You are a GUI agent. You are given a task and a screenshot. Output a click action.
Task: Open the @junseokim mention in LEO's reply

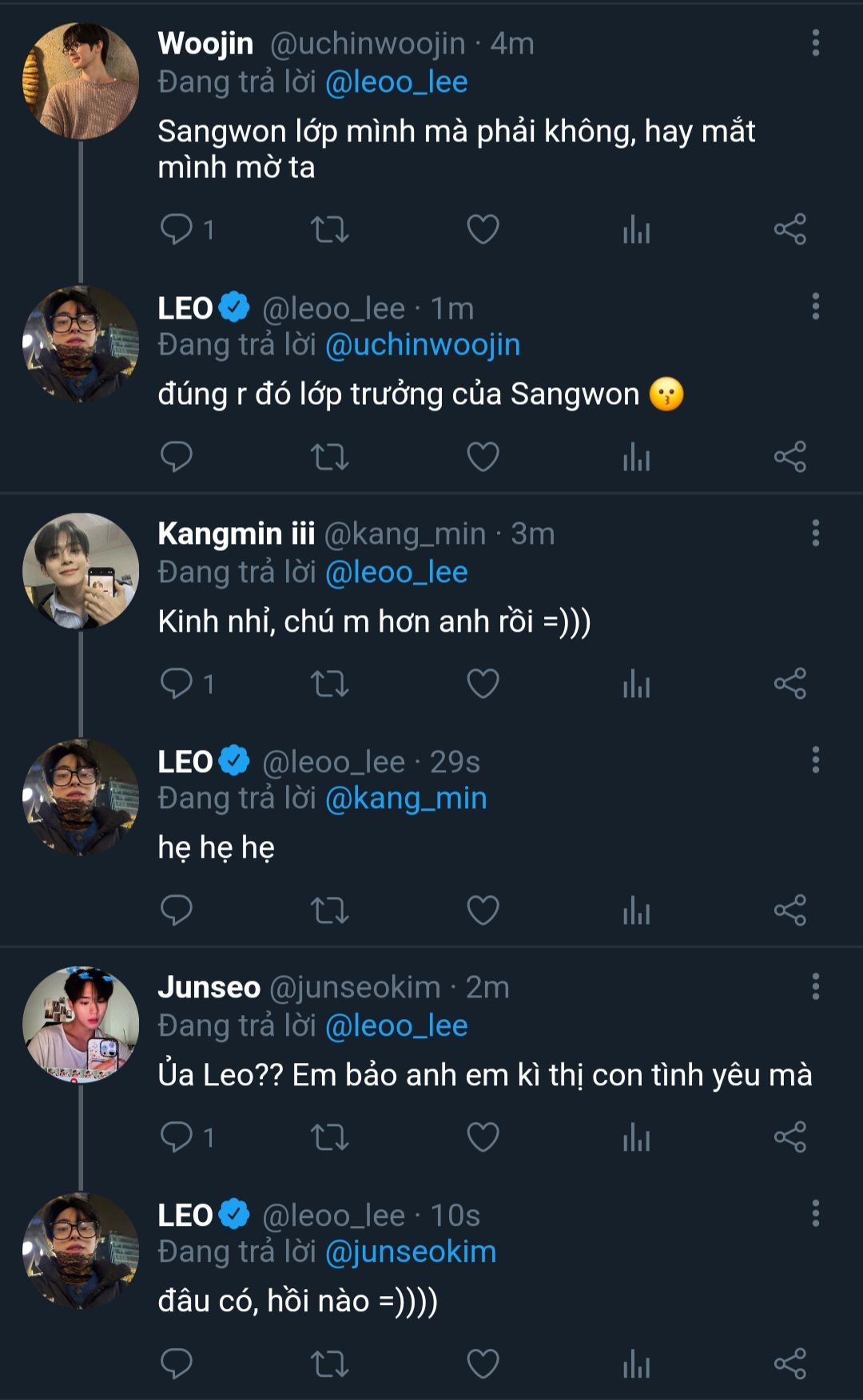pyautogui.click(x=411, y=1251)
